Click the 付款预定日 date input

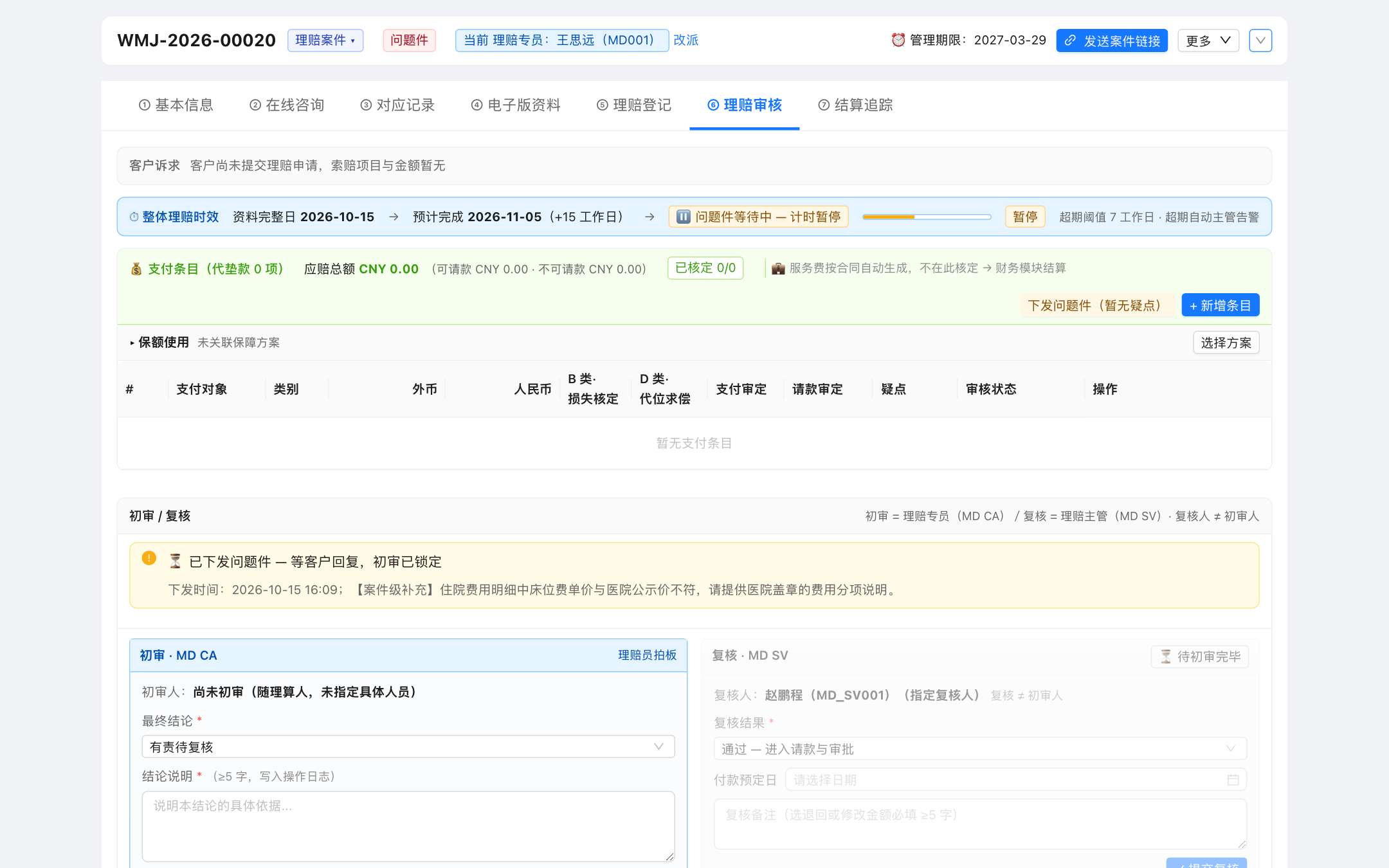click(1017, 780)
